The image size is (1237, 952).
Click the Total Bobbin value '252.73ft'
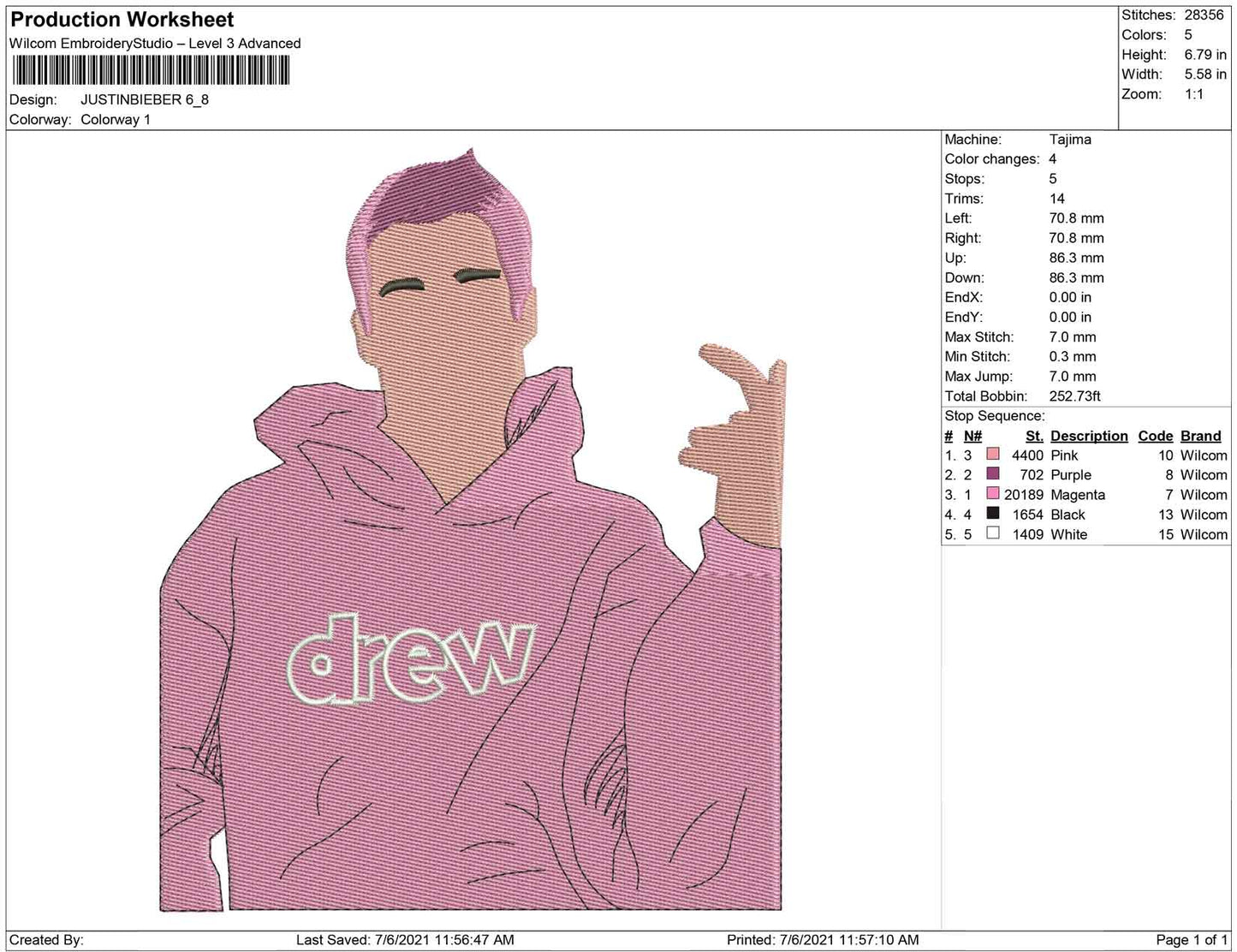coord(1075,396)
